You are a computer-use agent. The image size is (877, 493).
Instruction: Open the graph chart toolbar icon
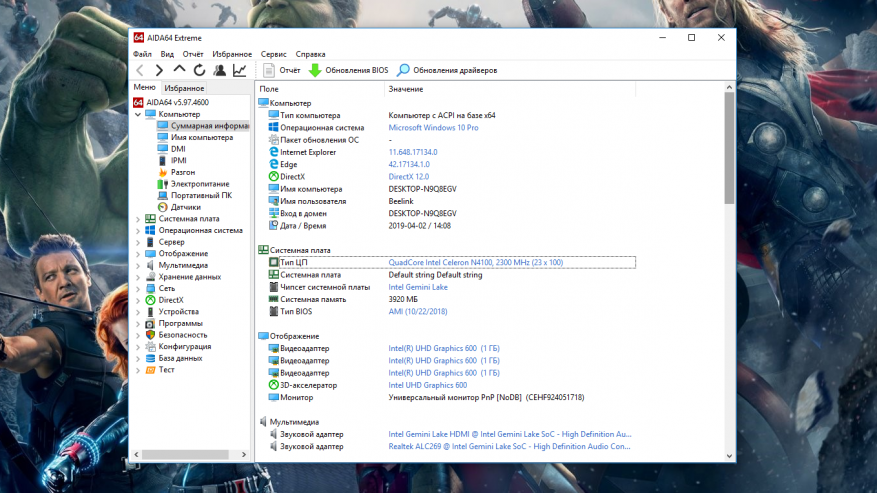pos(239,70)
